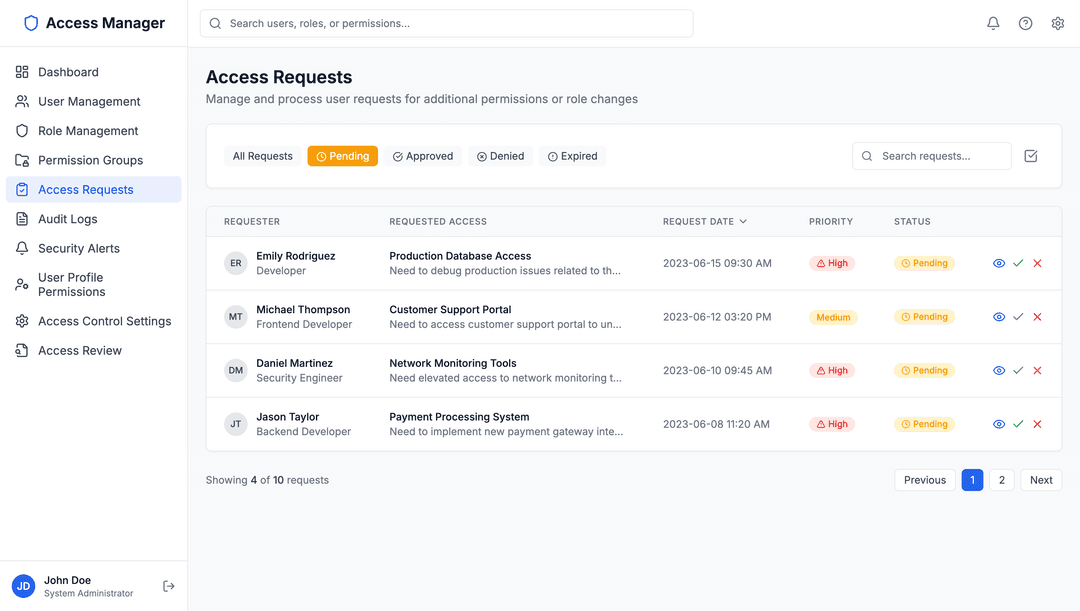Click the User Management sidebar icon

tap(22, 101)
